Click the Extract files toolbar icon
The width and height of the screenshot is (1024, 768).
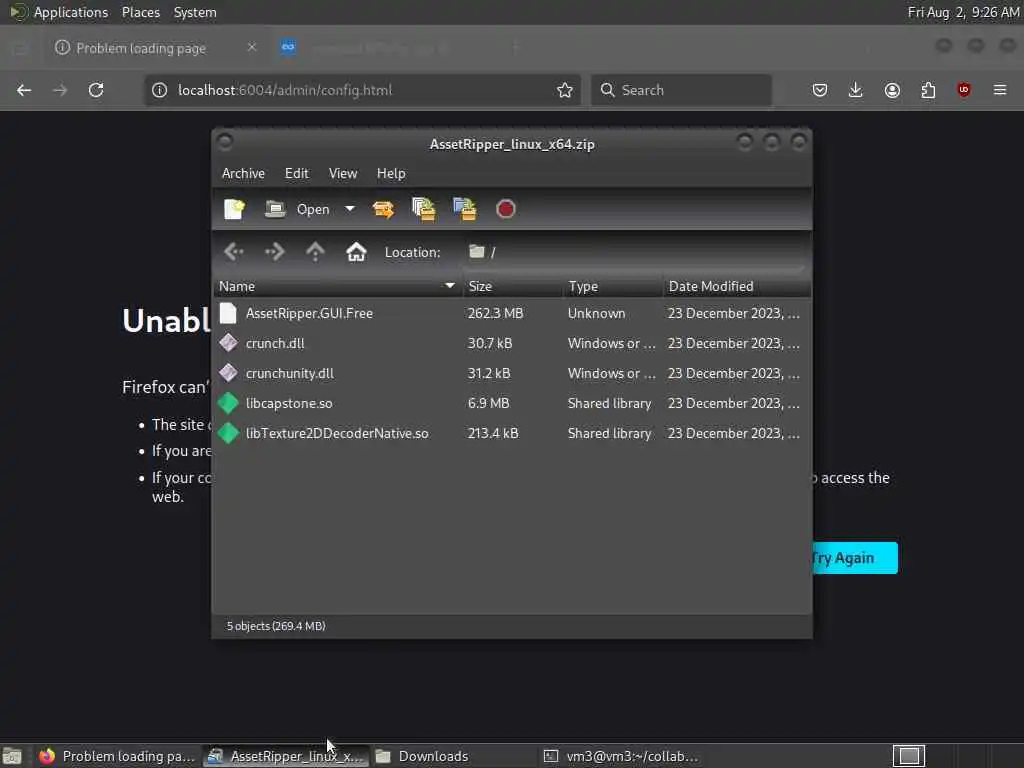pyautogui.click(x=383, y=209)
